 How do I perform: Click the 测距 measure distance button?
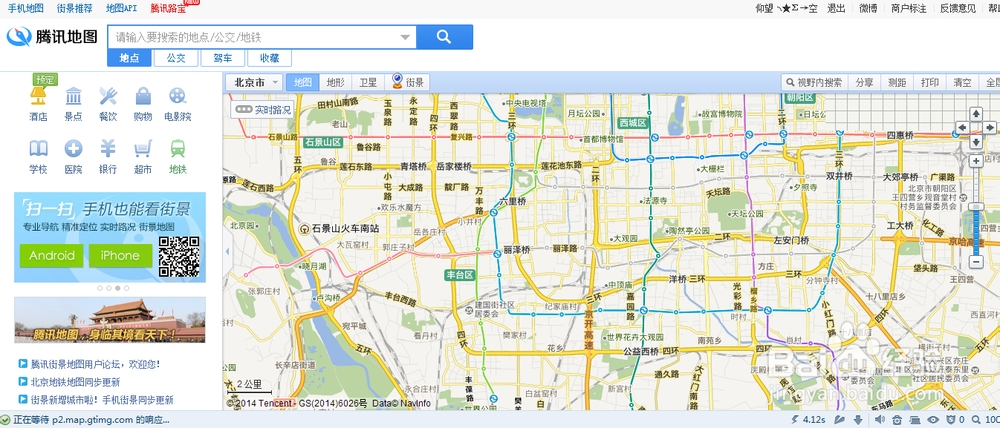(x=897, y=82)
